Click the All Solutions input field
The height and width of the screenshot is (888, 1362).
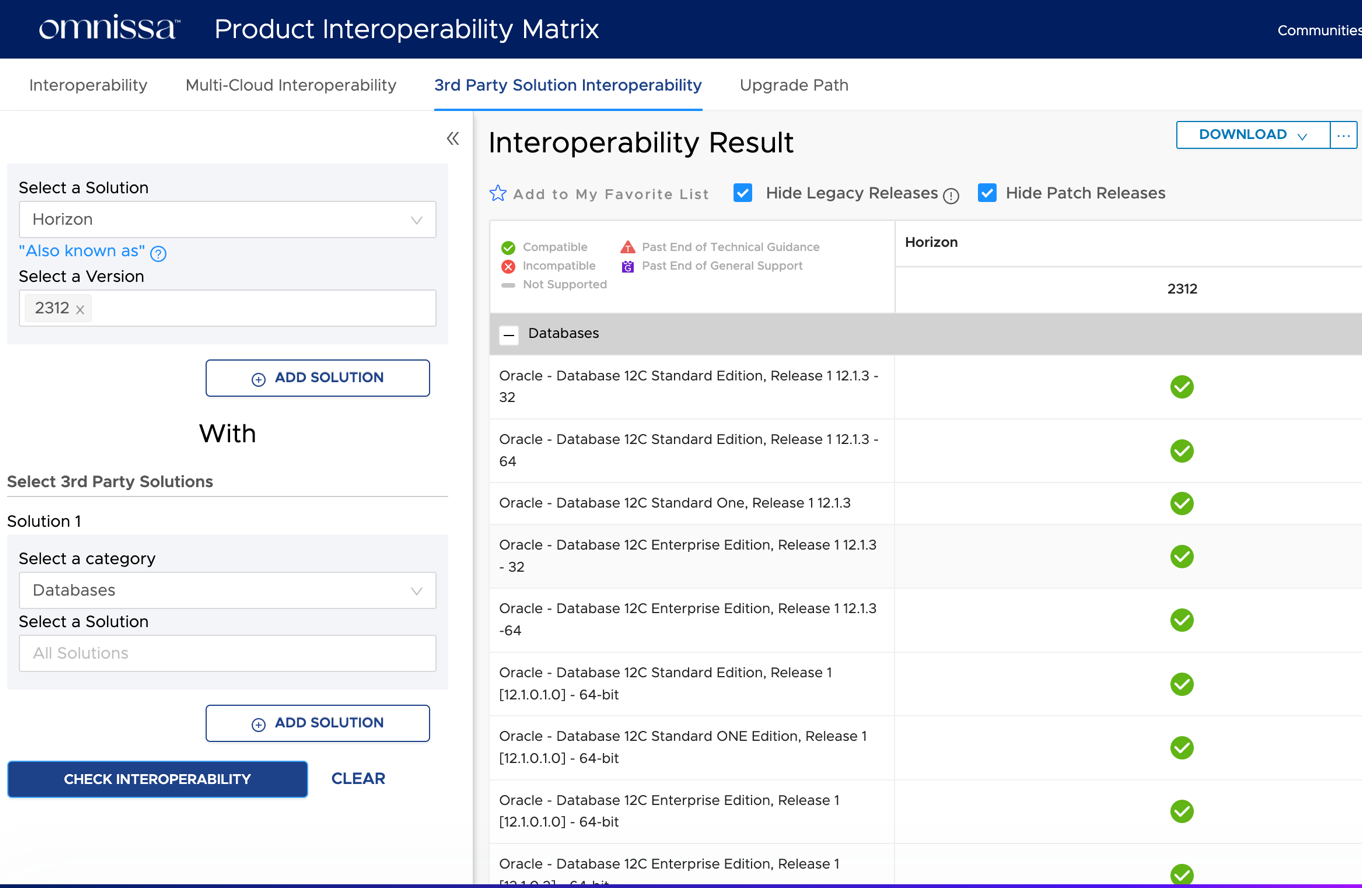click(x=227, y=653)
